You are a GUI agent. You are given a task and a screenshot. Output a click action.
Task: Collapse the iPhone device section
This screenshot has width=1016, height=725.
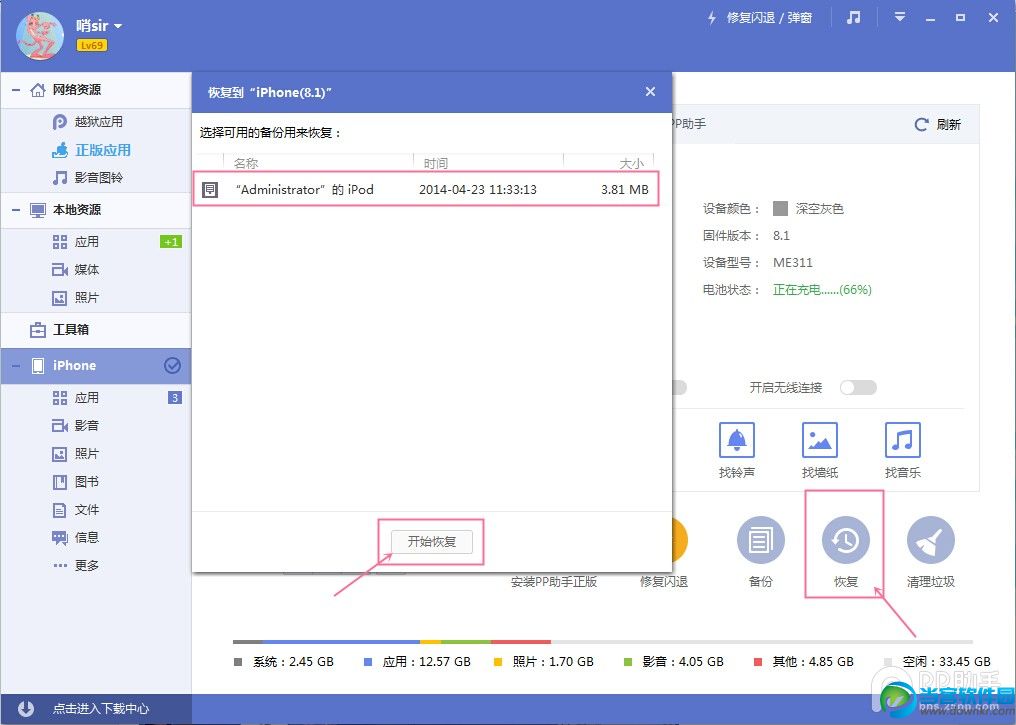[16, 365]
